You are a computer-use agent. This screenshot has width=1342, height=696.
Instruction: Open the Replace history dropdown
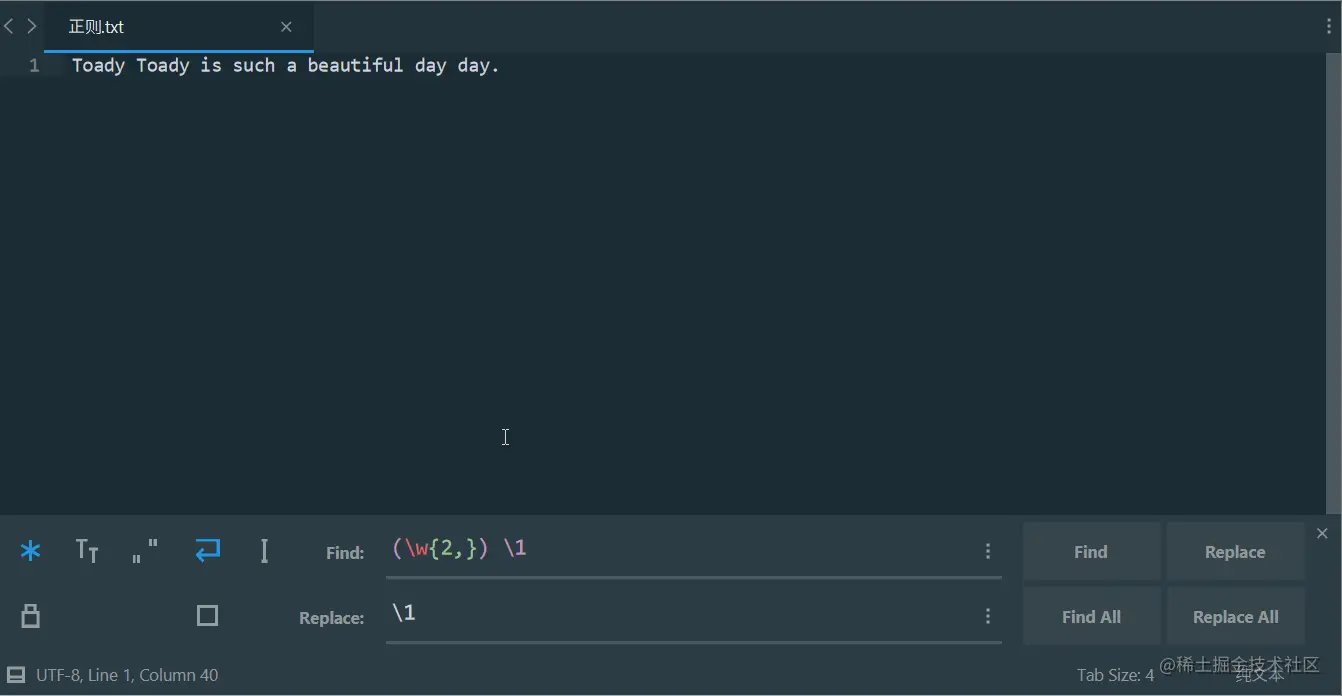[x=987, y=616]
